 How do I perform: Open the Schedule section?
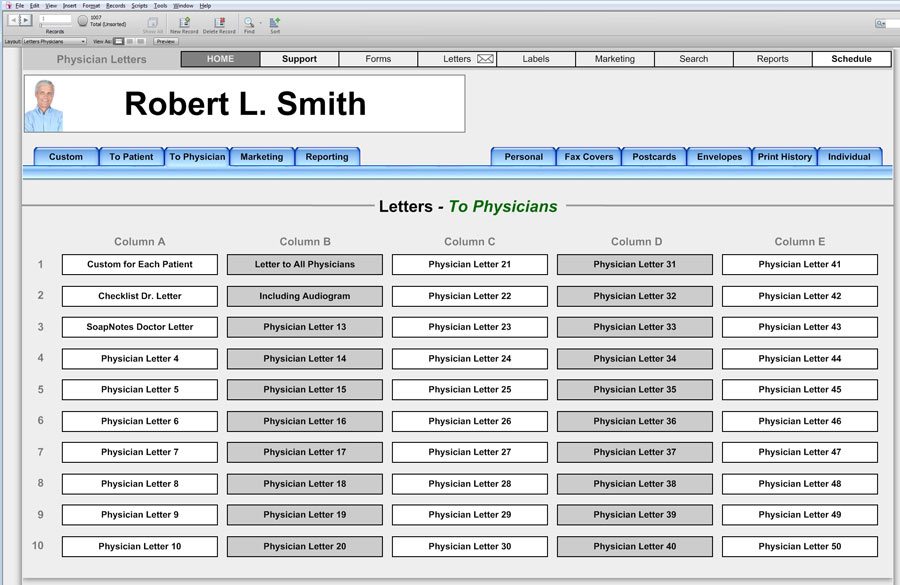coord(852,59)
